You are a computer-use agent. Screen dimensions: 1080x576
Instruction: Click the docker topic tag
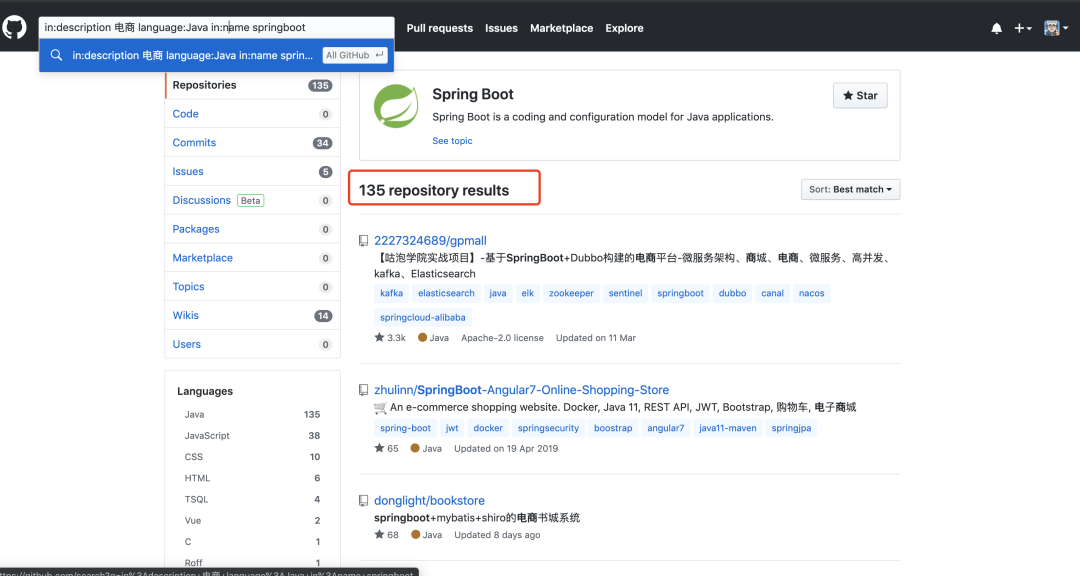click(488, 428)
